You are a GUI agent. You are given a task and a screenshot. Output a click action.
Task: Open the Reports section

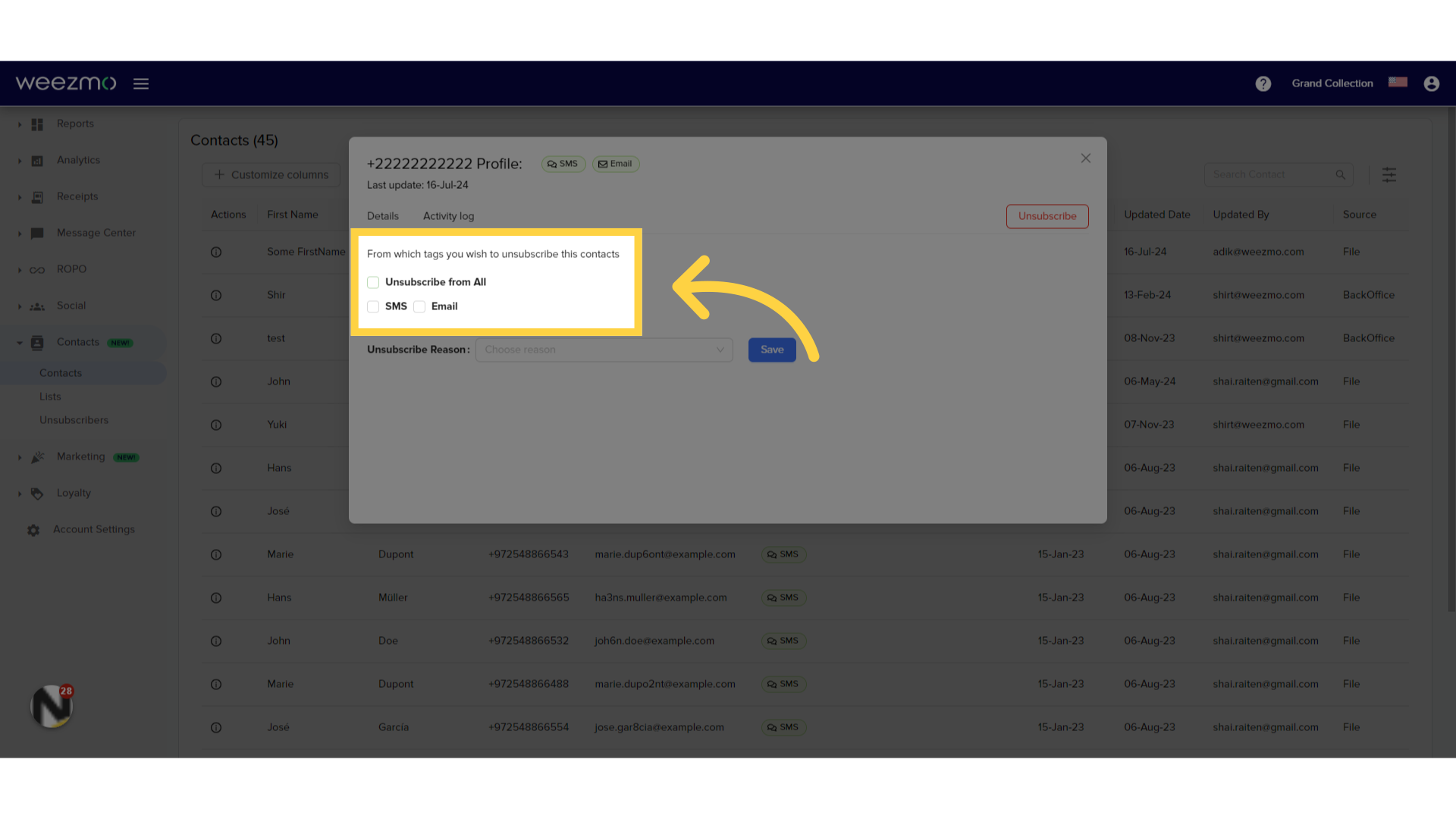[75, 123]
